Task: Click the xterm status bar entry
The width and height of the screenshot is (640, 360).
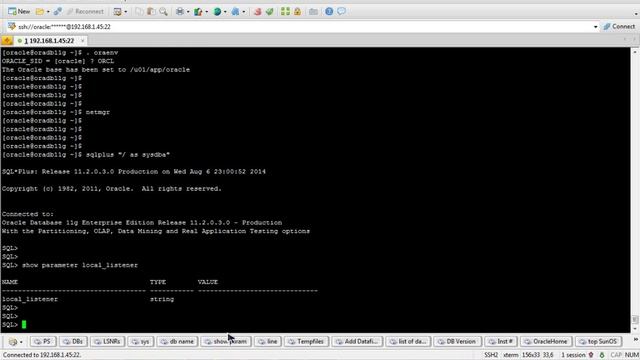Action: (x=510, y=355)
